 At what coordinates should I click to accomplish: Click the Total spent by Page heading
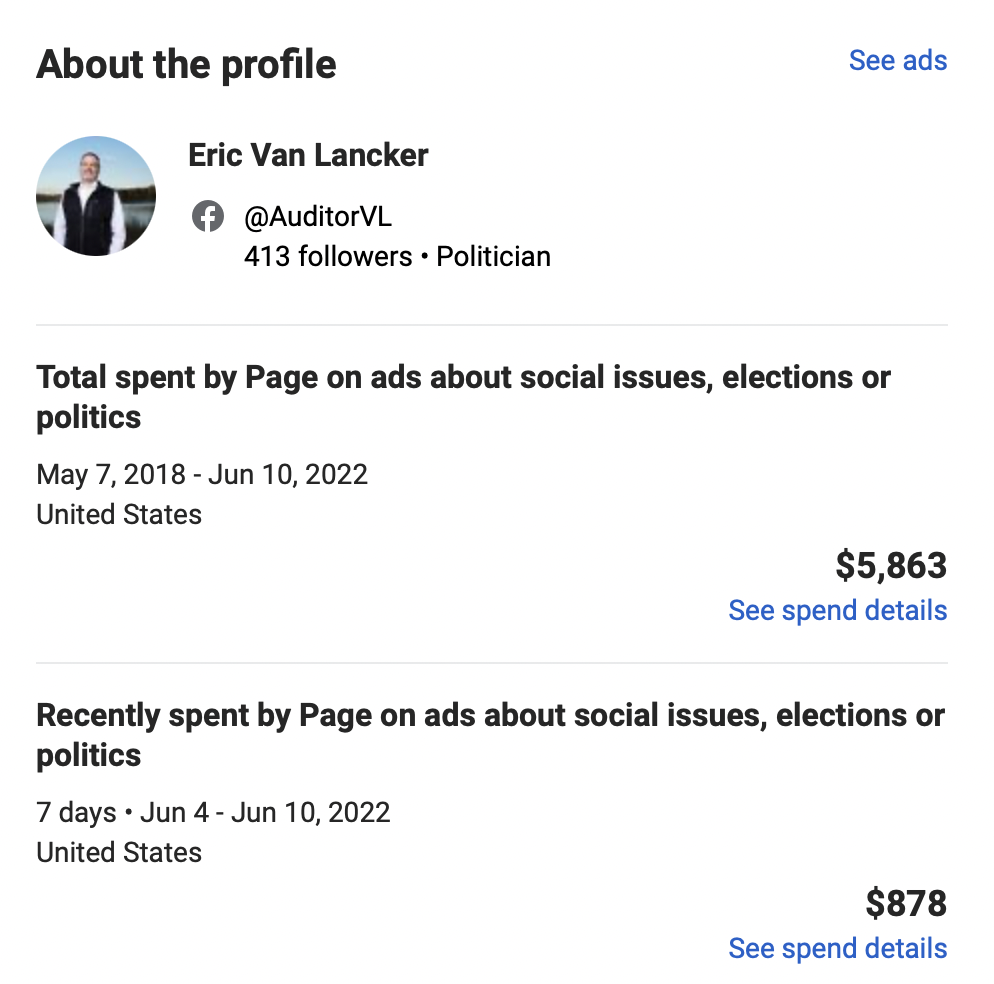[463, 397]
